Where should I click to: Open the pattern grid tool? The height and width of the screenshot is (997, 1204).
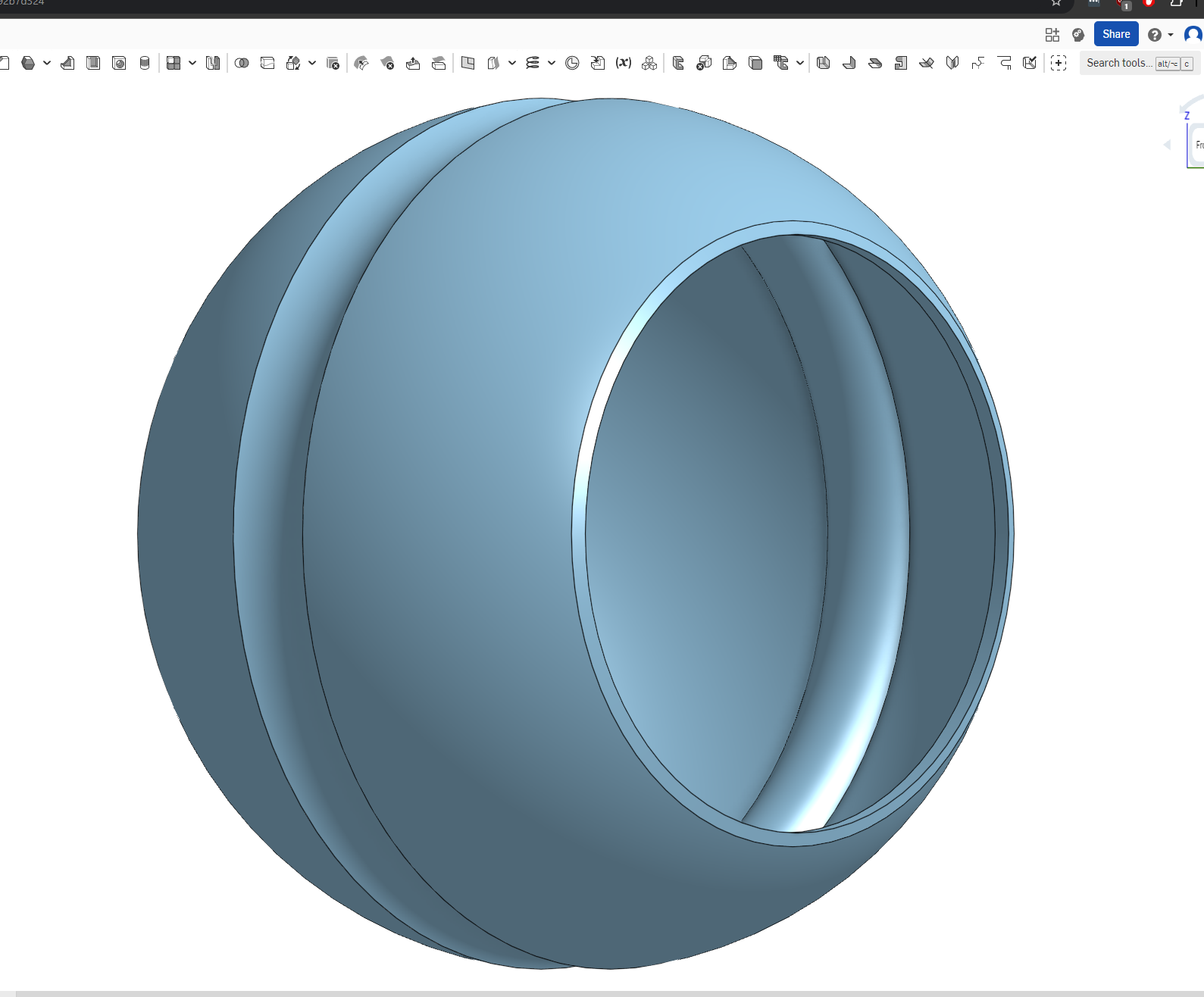pos(174,63)
